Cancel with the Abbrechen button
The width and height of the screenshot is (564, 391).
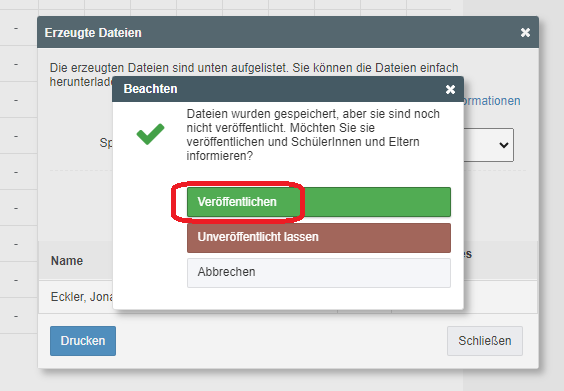click(319, 273)
